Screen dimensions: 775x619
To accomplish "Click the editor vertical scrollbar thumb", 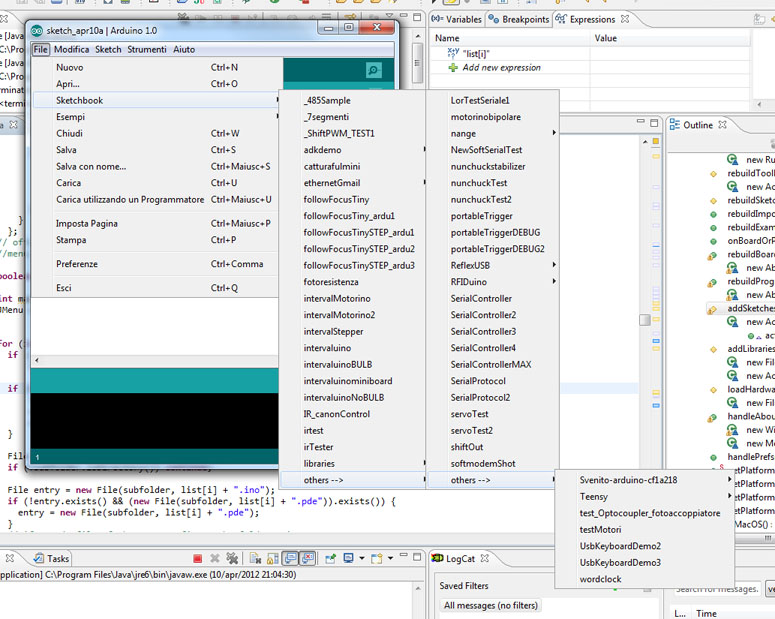I will [x=645, y=320].
